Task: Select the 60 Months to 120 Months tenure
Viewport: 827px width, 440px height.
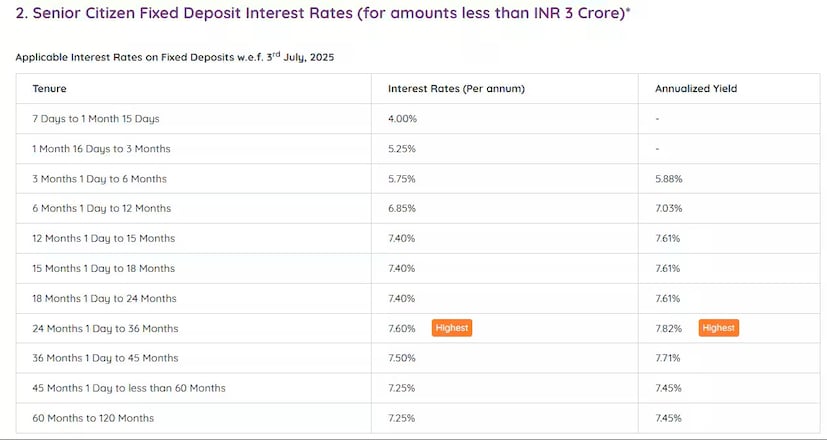Action: [x=93, y=417]
